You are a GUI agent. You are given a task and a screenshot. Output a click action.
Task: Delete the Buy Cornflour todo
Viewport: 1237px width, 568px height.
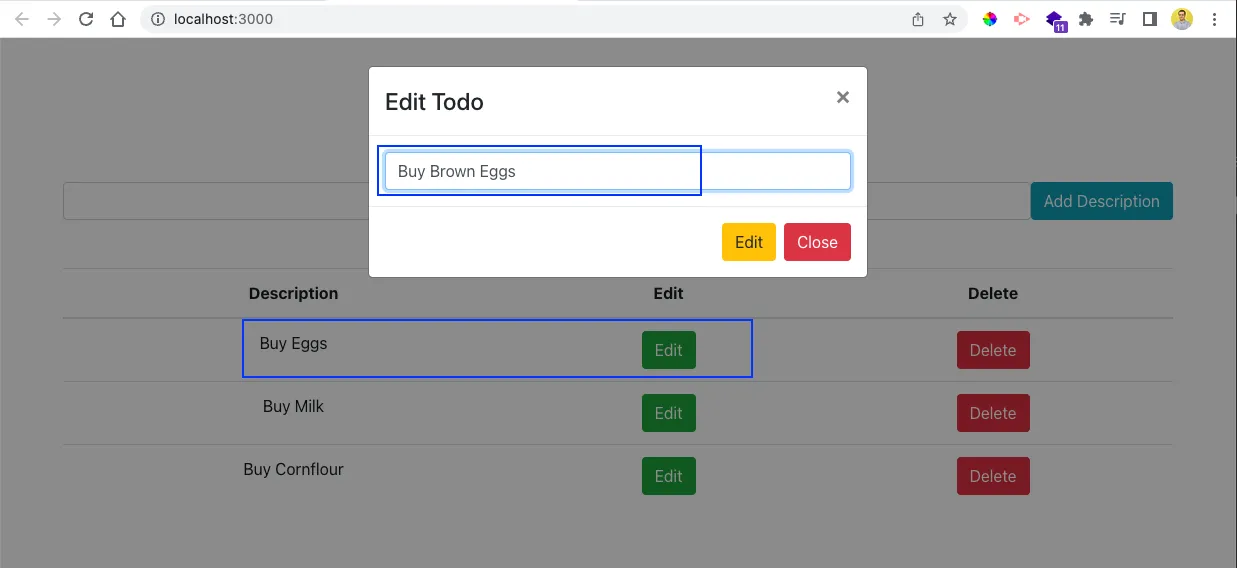(993, 476)
